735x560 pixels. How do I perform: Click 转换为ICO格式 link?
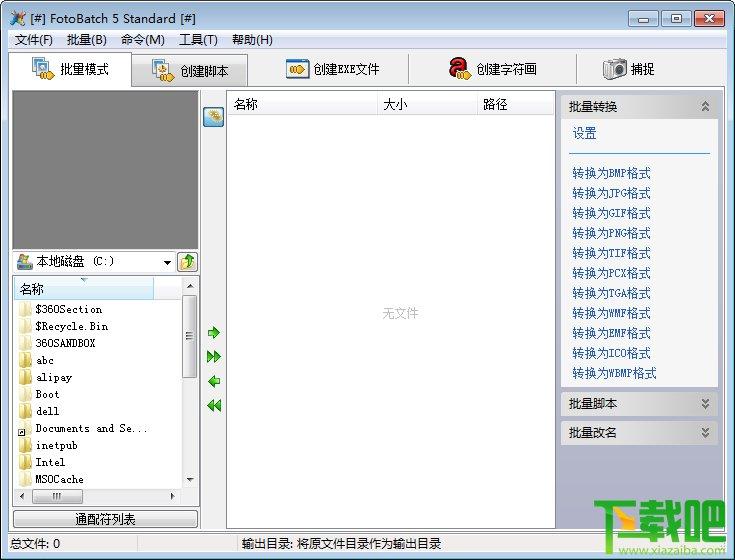point(611,353)
